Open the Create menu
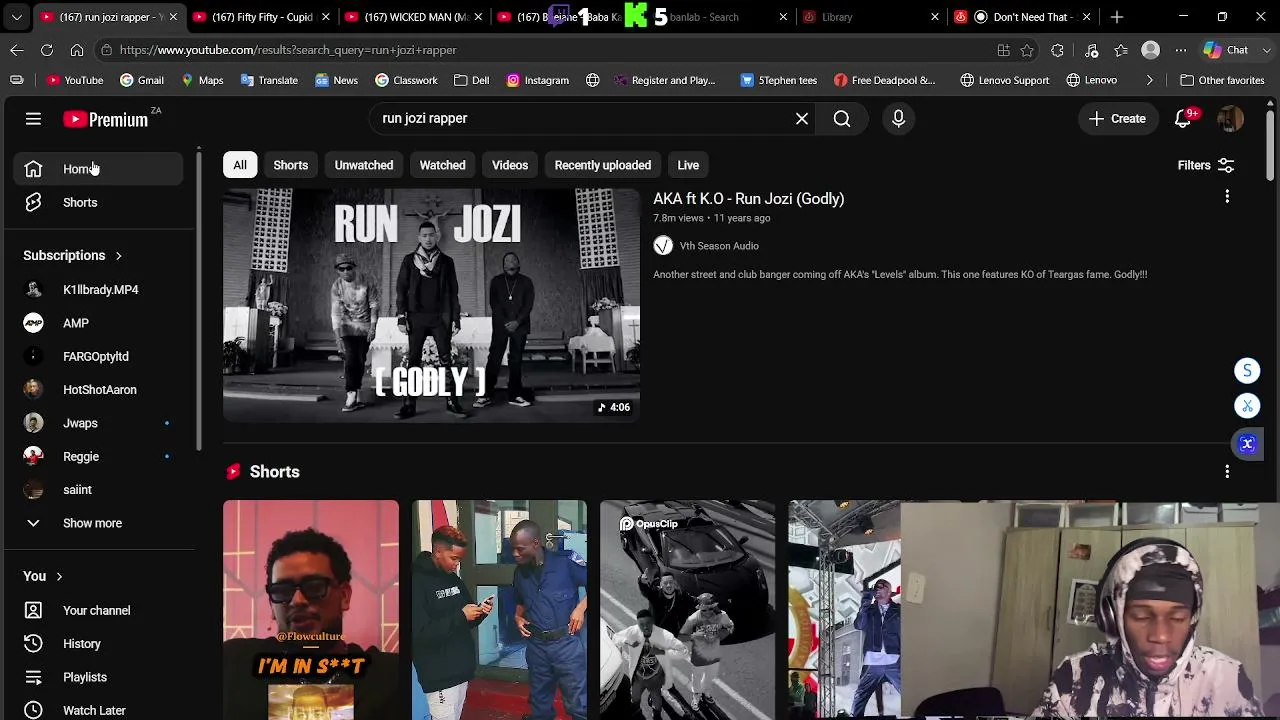1280x720 pixels. pos(1118,118)
